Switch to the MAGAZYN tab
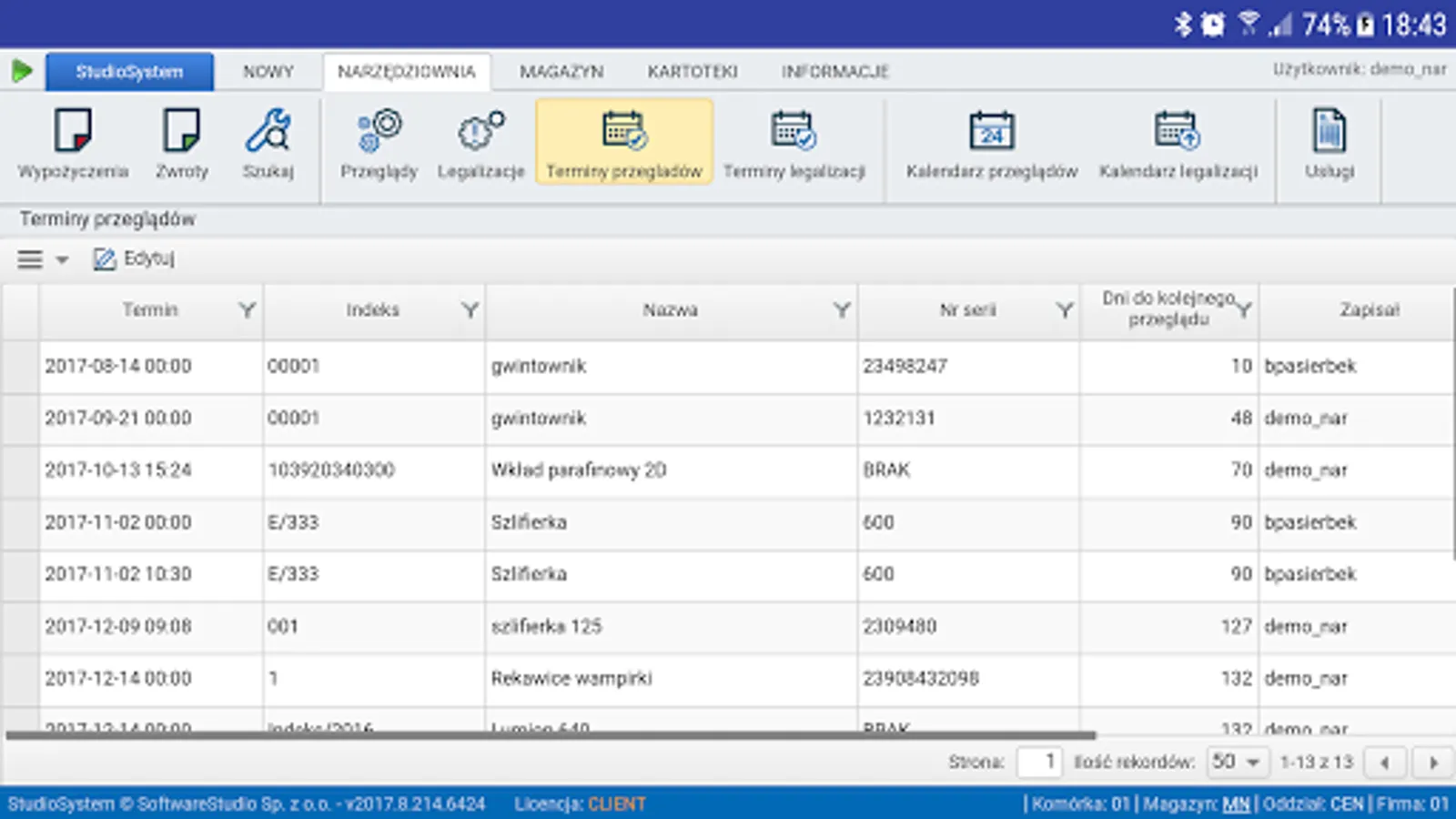 tap(562, 71)
